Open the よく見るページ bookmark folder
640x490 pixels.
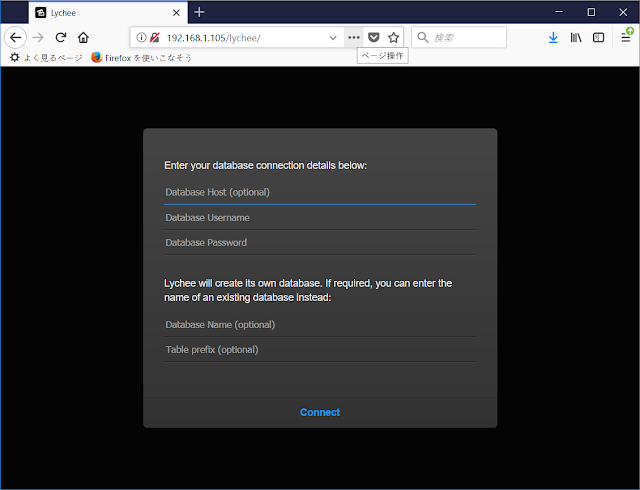(x=46, y=58)
